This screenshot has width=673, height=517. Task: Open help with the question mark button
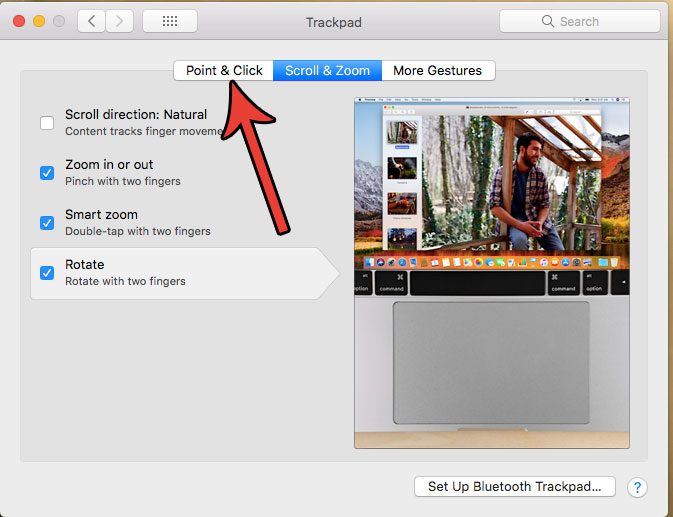click(638, 487)
